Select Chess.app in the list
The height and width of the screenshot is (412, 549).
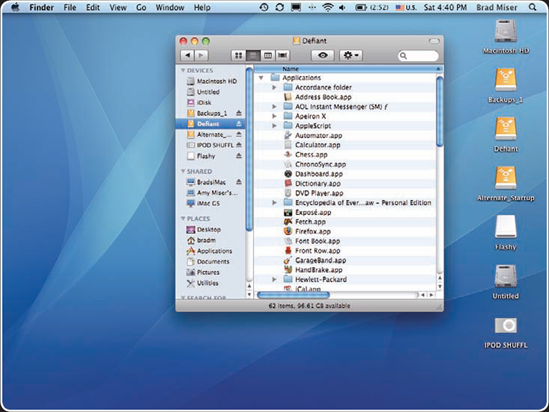pyautogui.click(x=345, y=154)
